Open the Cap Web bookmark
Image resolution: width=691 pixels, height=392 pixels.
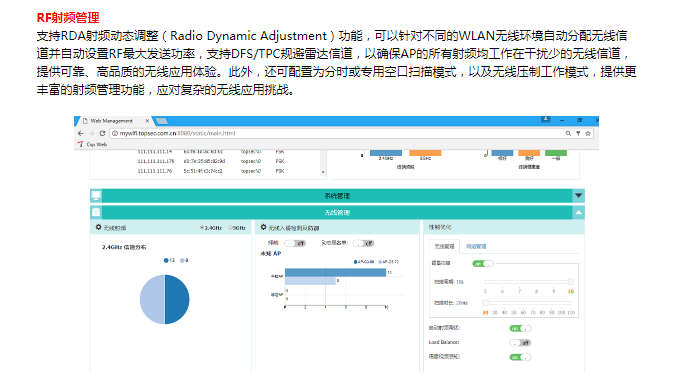pos(93,144)
